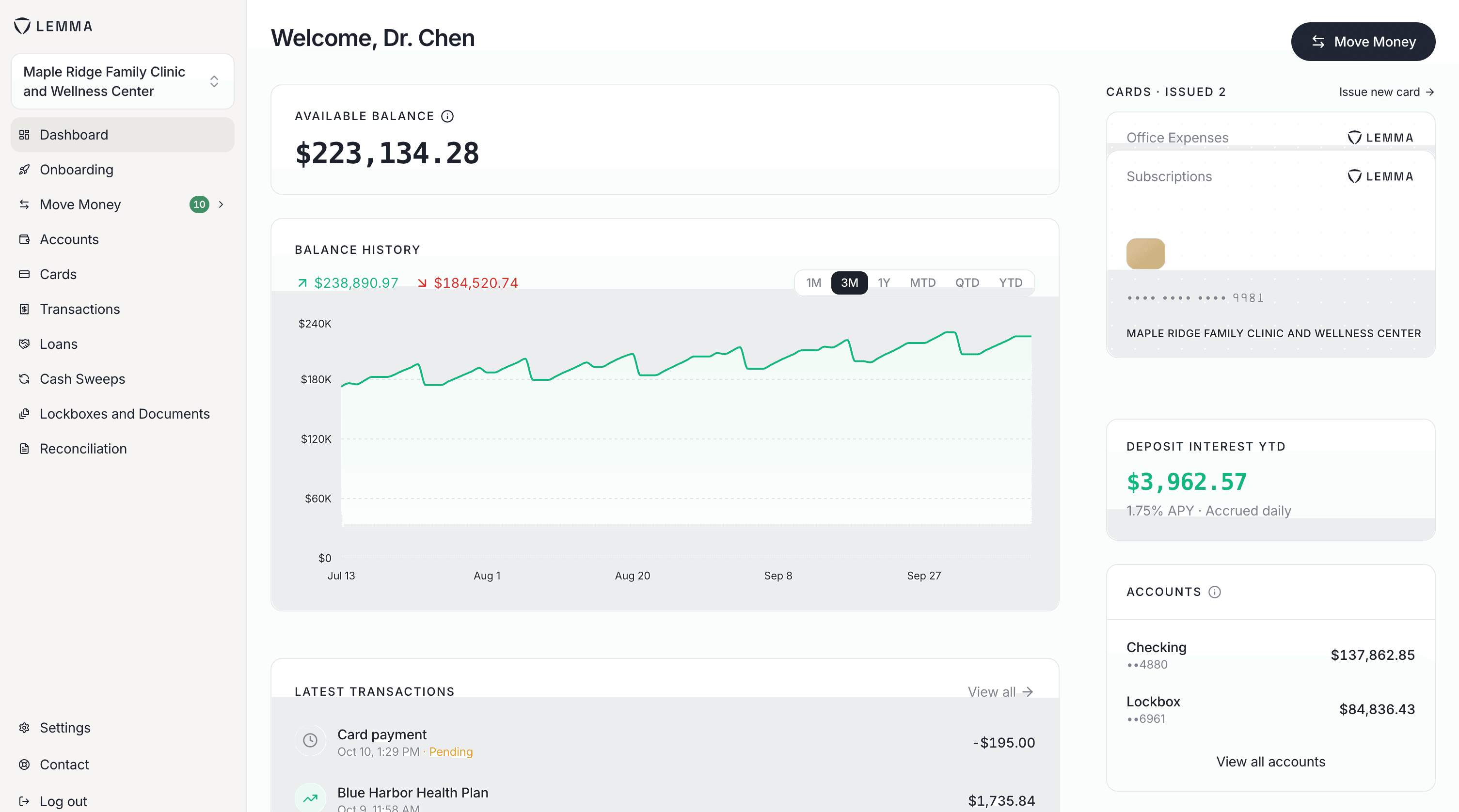Click the Pending status label
1459x812 pixels.
451,751
